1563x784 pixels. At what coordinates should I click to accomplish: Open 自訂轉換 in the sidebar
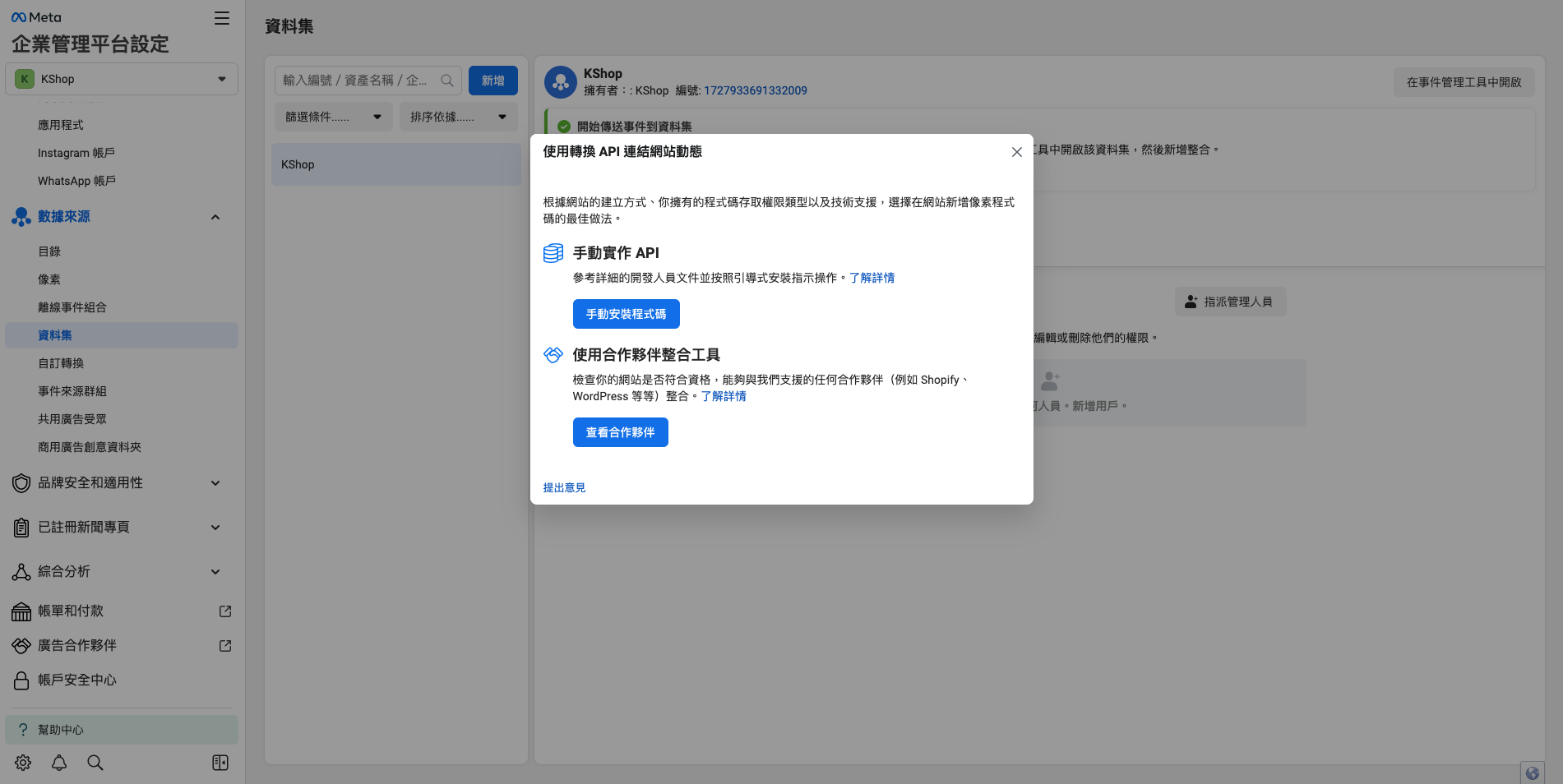pos(61,363)
